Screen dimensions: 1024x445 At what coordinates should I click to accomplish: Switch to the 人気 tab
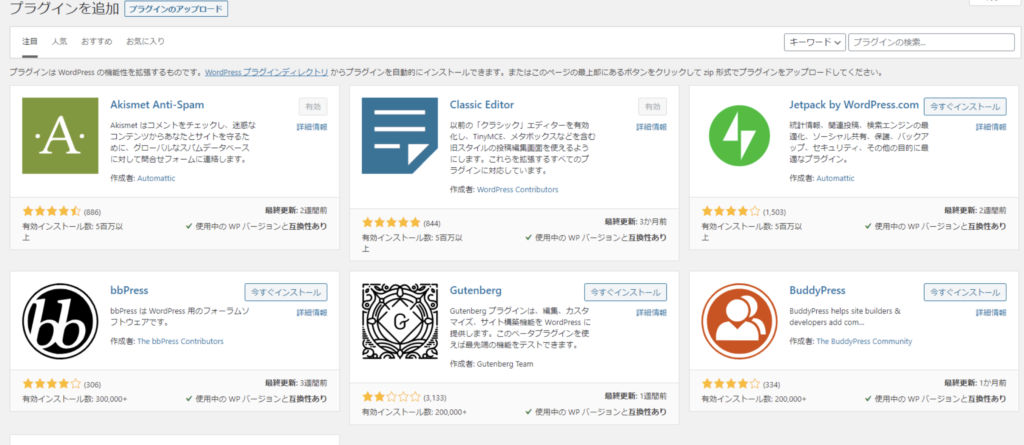59,41
